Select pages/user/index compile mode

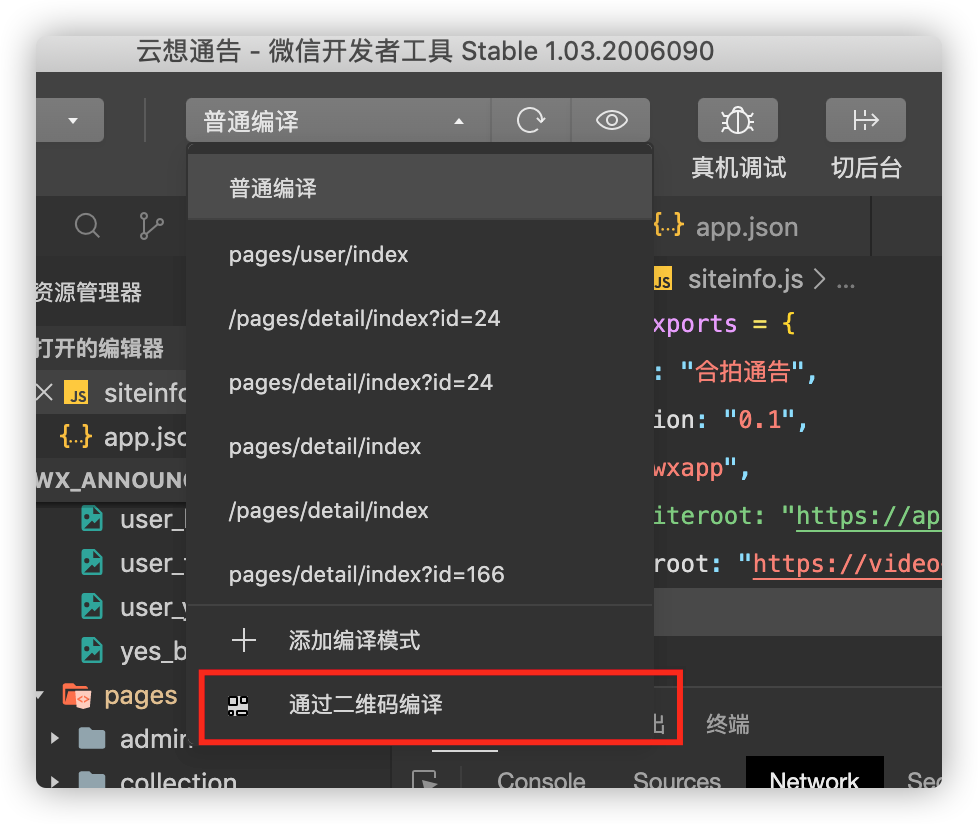coord(420,254)
